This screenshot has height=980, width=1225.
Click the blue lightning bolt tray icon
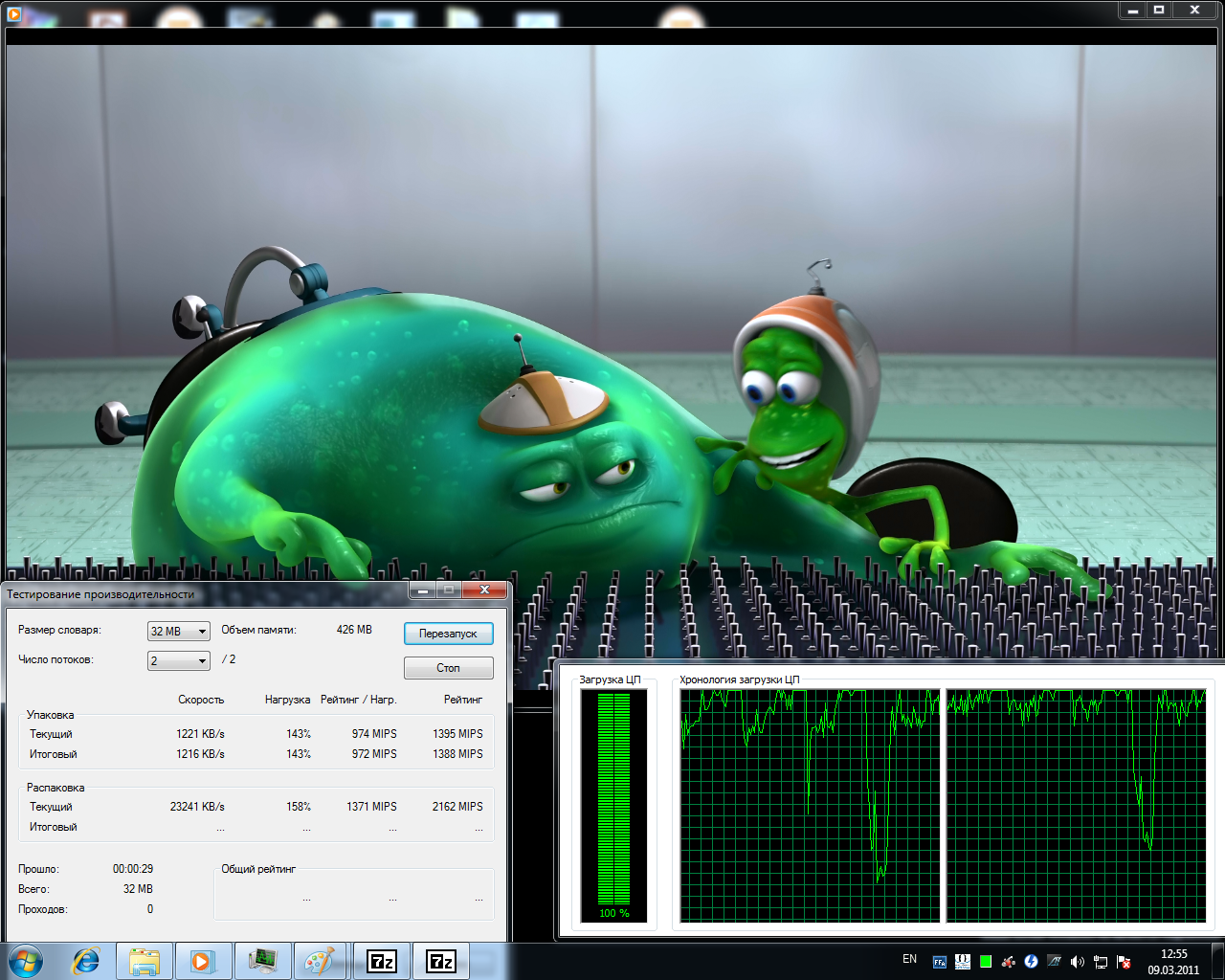coord(1031,962)
